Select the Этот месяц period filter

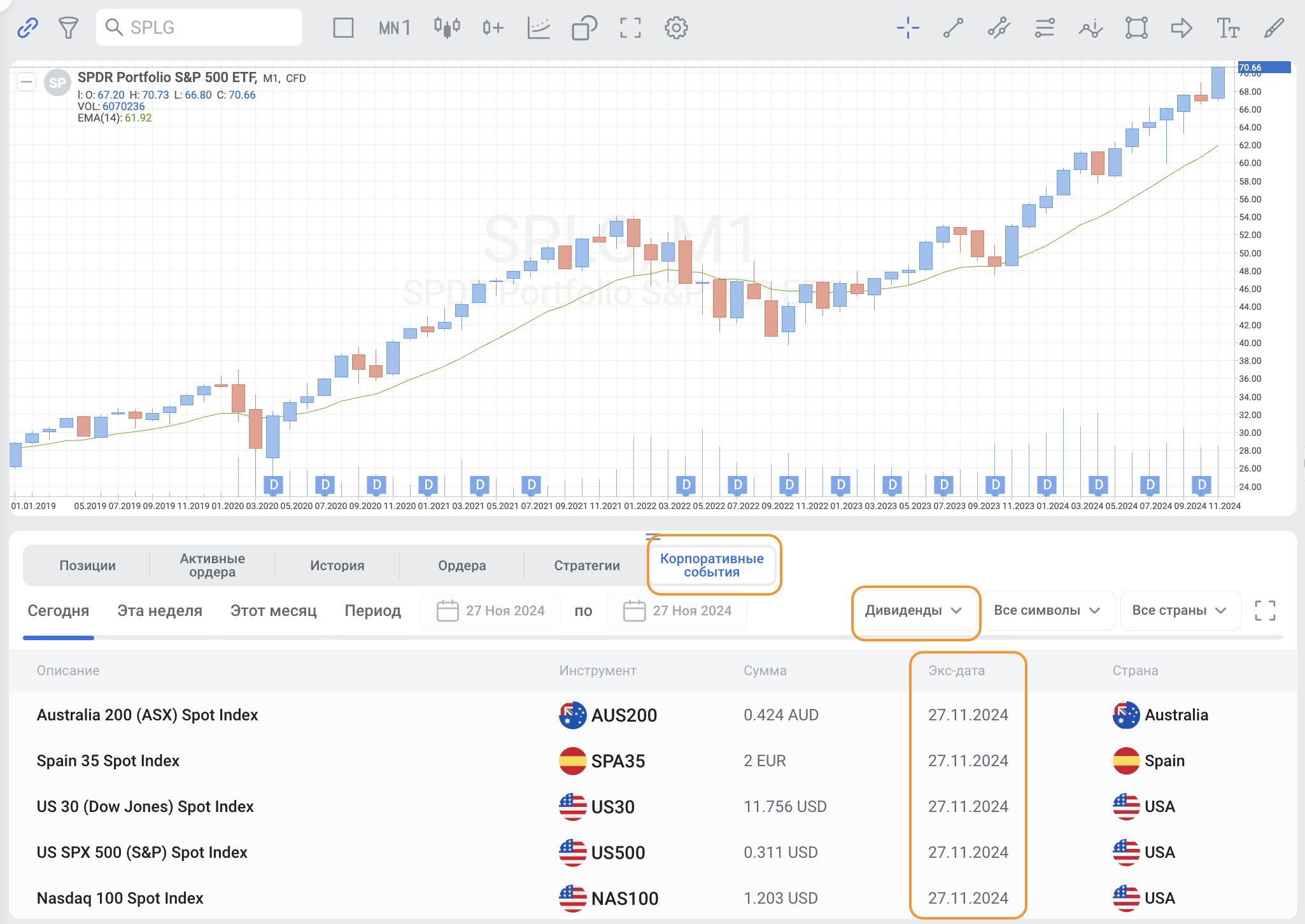tap(273, 610)
